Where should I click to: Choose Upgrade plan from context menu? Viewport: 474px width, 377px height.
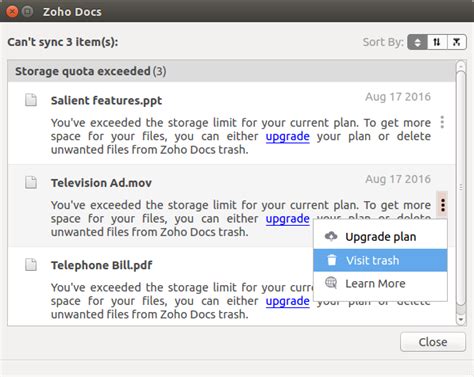(x=380, y=237)
